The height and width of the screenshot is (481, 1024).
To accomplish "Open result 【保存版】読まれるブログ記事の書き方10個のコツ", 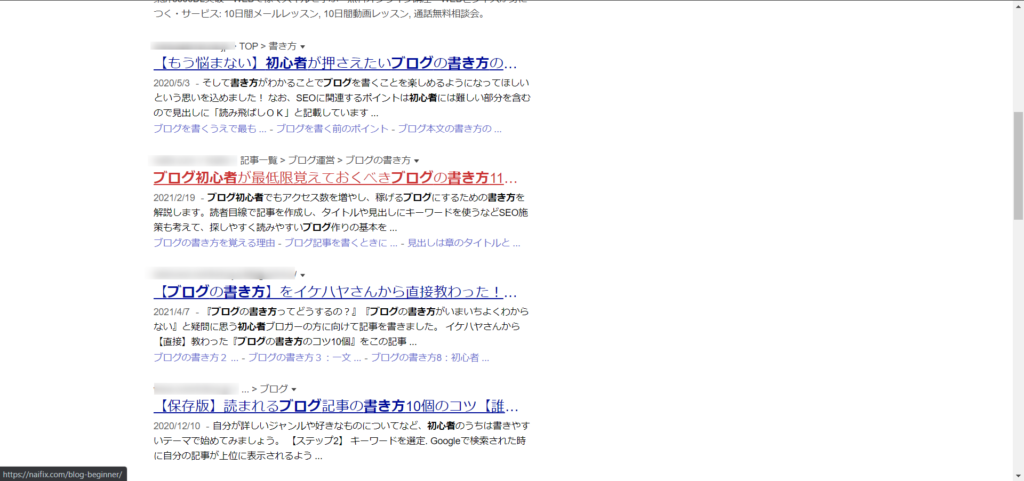I will pyautogui.click(x=336, y=406).
